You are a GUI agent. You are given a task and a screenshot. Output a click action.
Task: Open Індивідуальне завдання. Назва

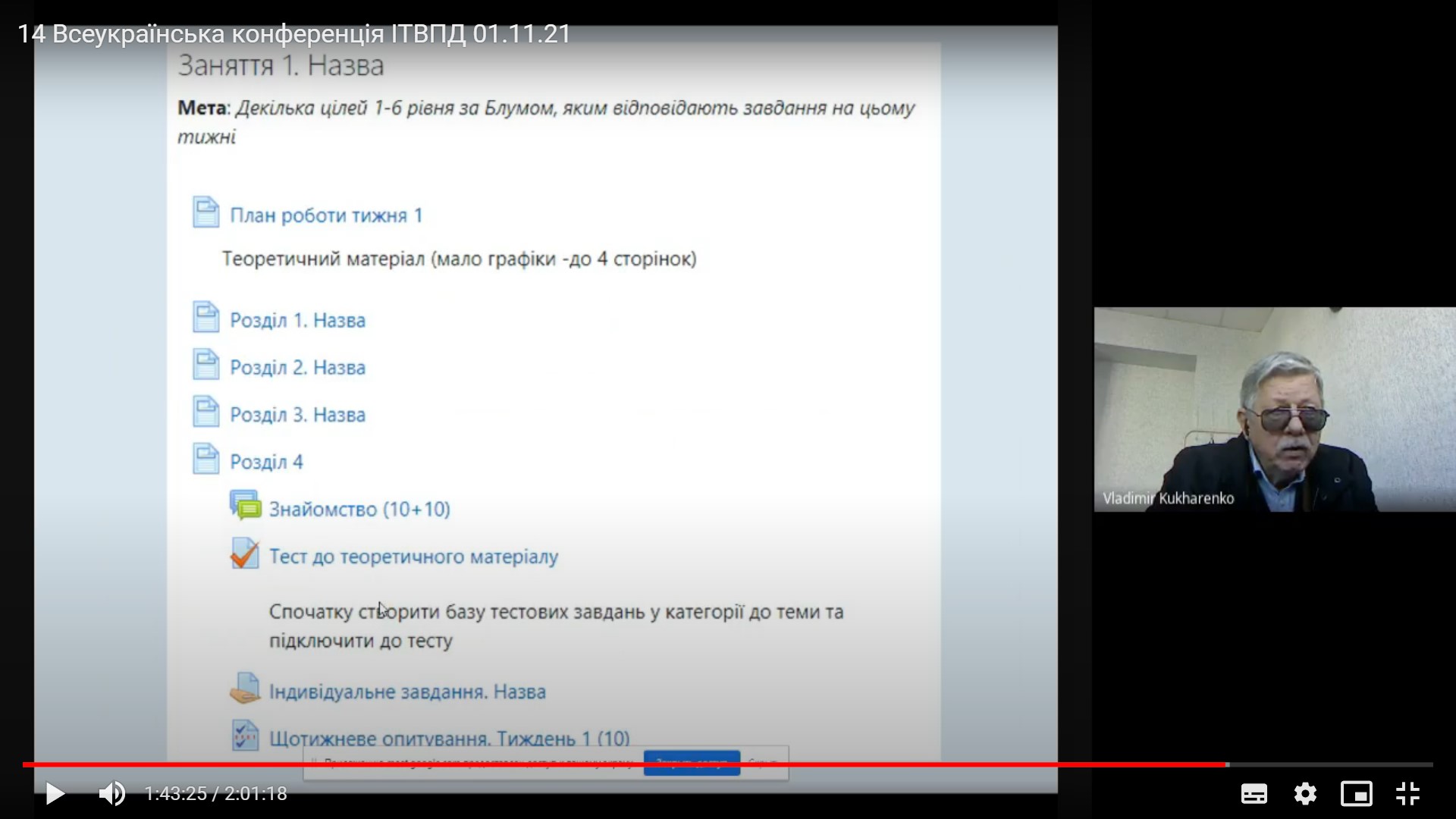(x=407, y=692)
